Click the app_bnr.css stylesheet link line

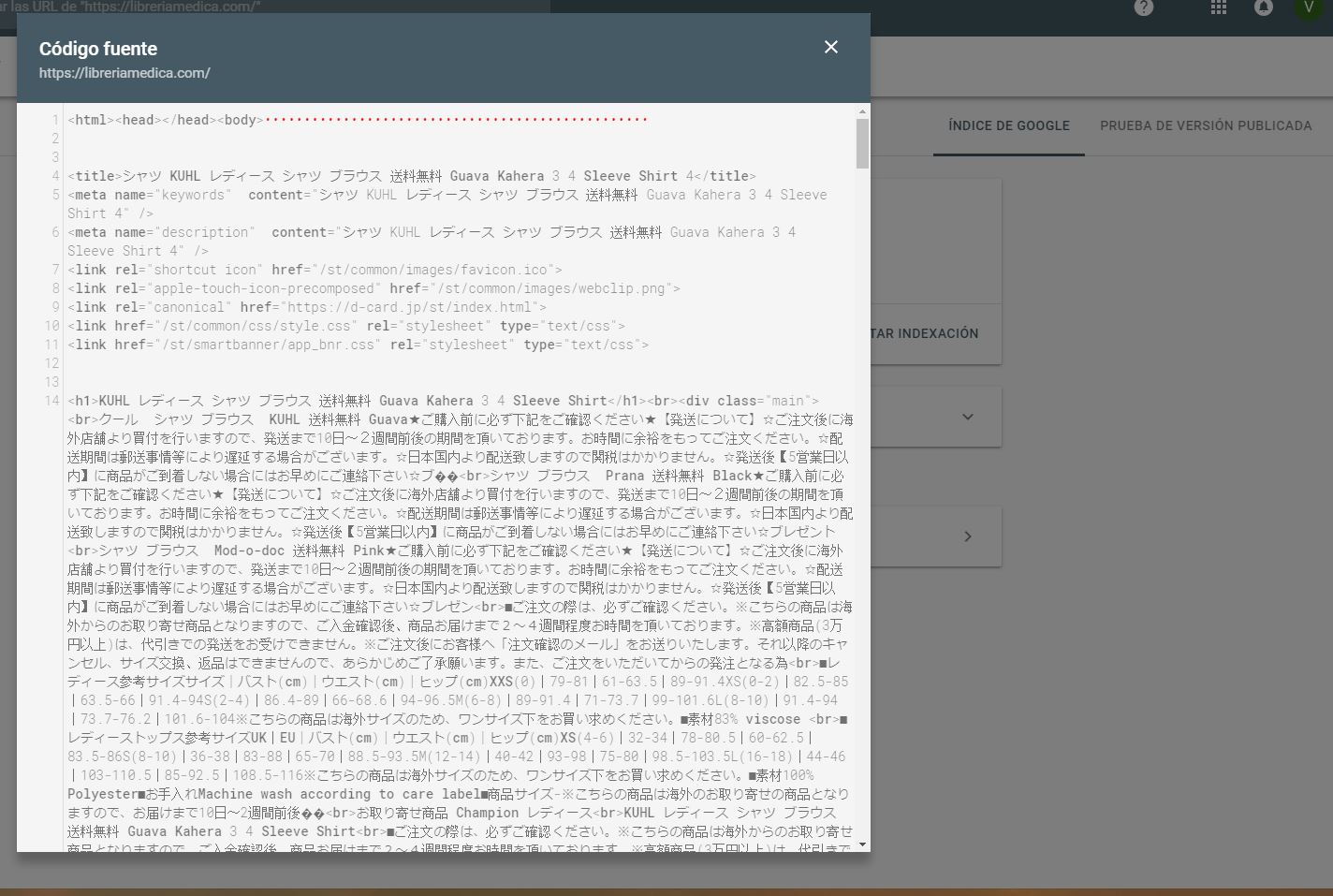tap(358, 345)
